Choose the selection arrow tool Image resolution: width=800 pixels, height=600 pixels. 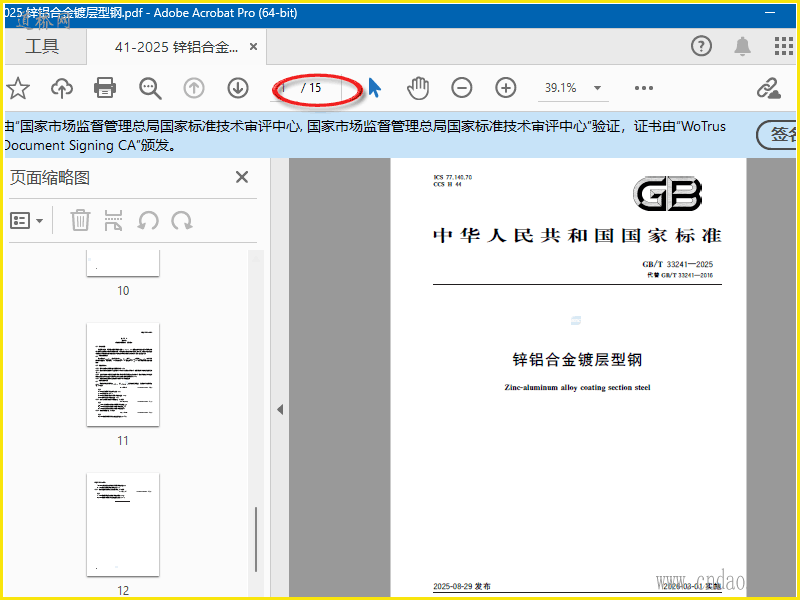tap(374, 88)
